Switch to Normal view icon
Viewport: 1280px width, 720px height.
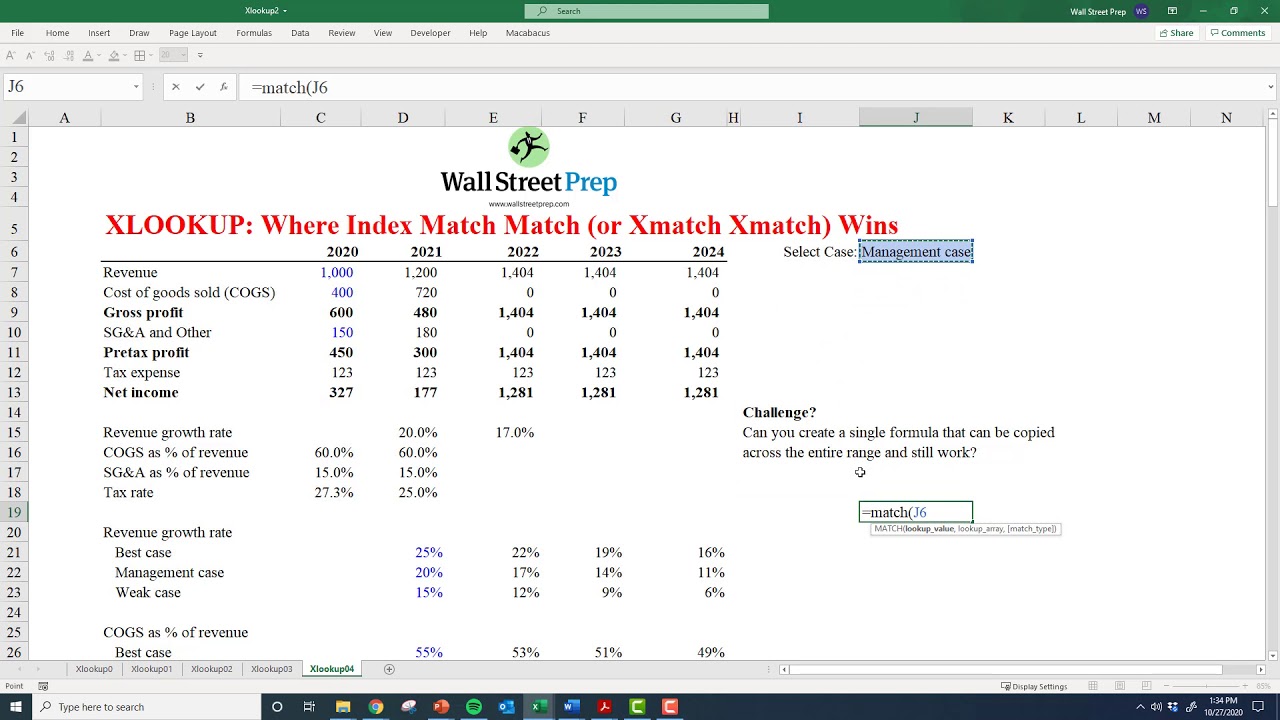tap(1093, 686)
